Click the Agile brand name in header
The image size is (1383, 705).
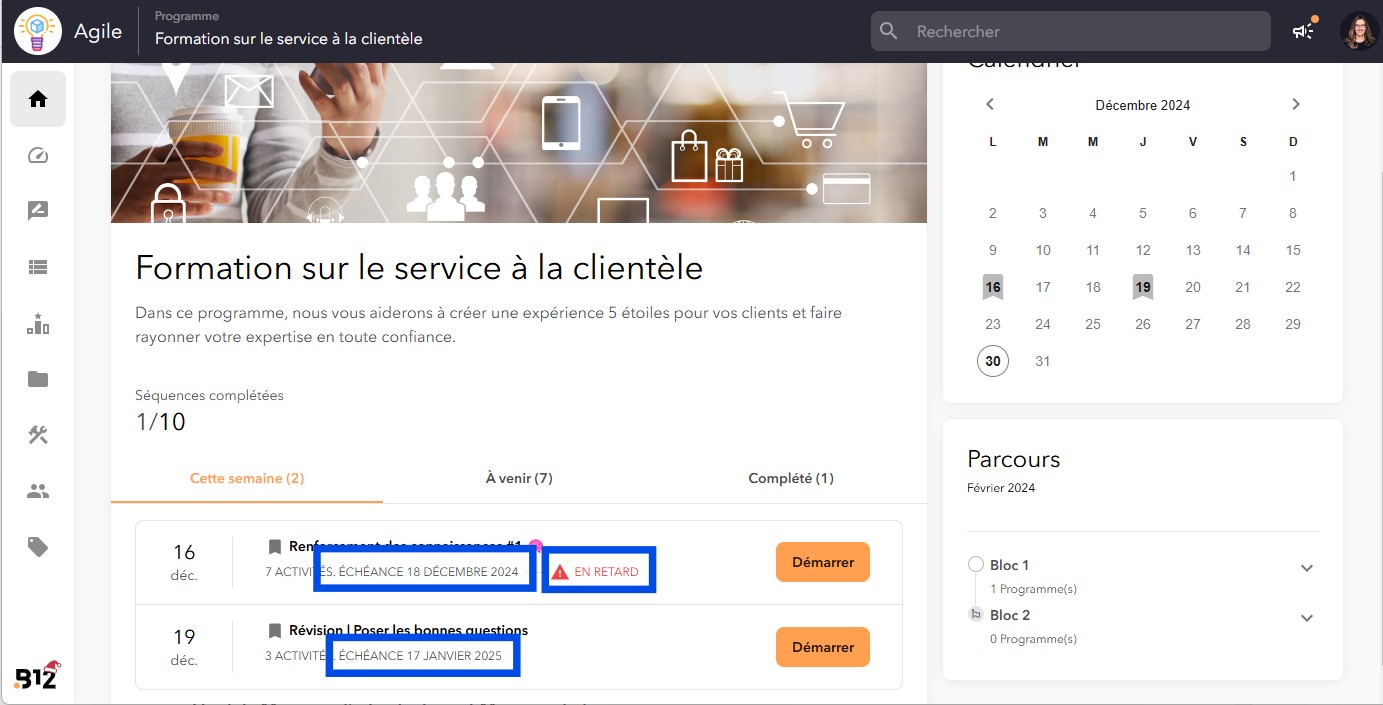pyautogui.click(x=98, y=31)
